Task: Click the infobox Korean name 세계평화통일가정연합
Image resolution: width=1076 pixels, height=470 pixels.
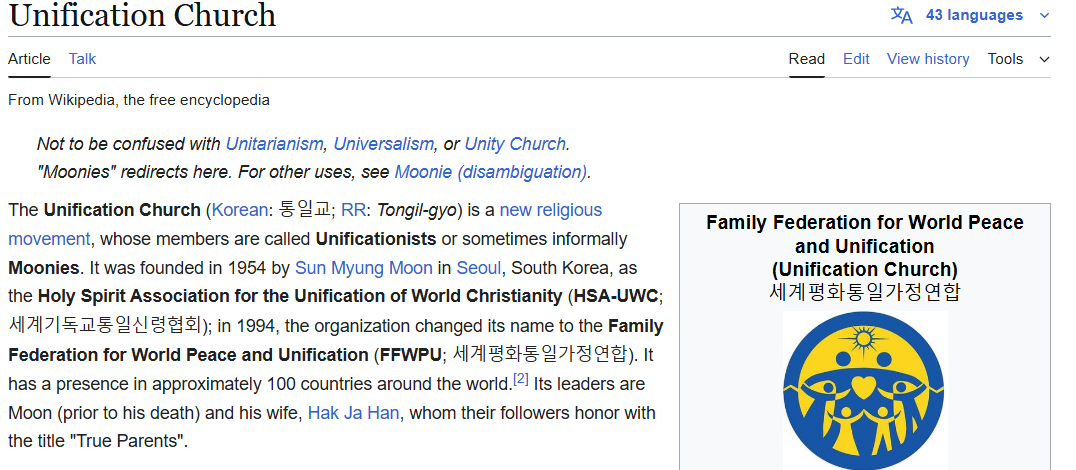Action: (x=865, y=292)
